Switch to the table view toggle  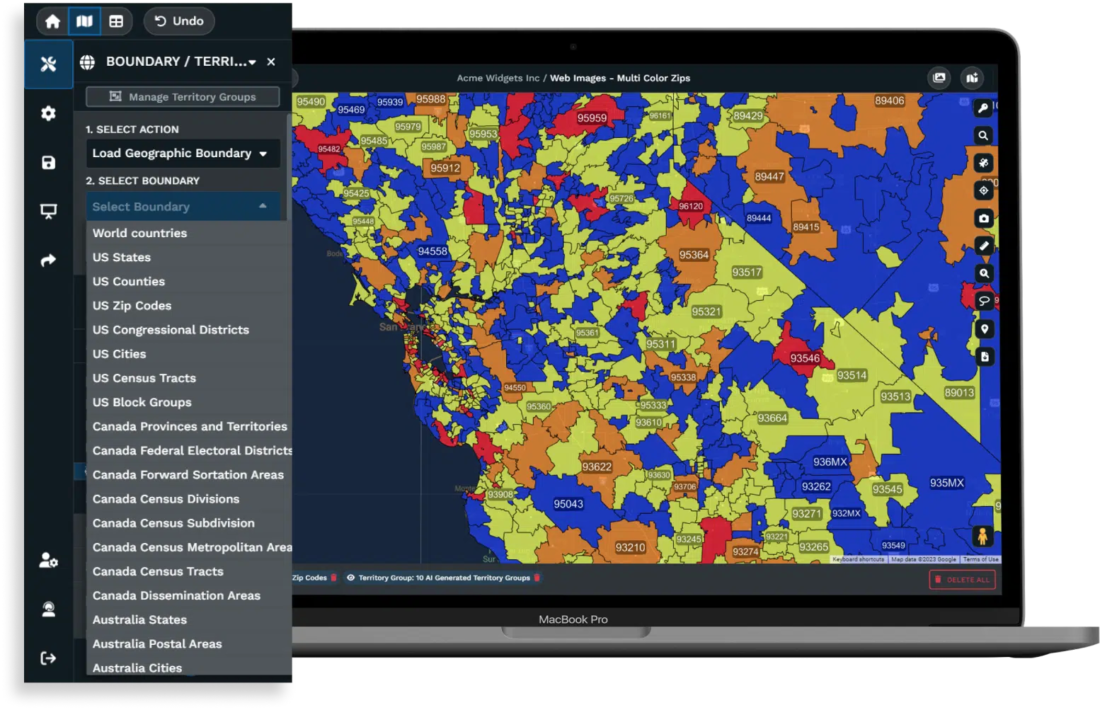[116, 21]
